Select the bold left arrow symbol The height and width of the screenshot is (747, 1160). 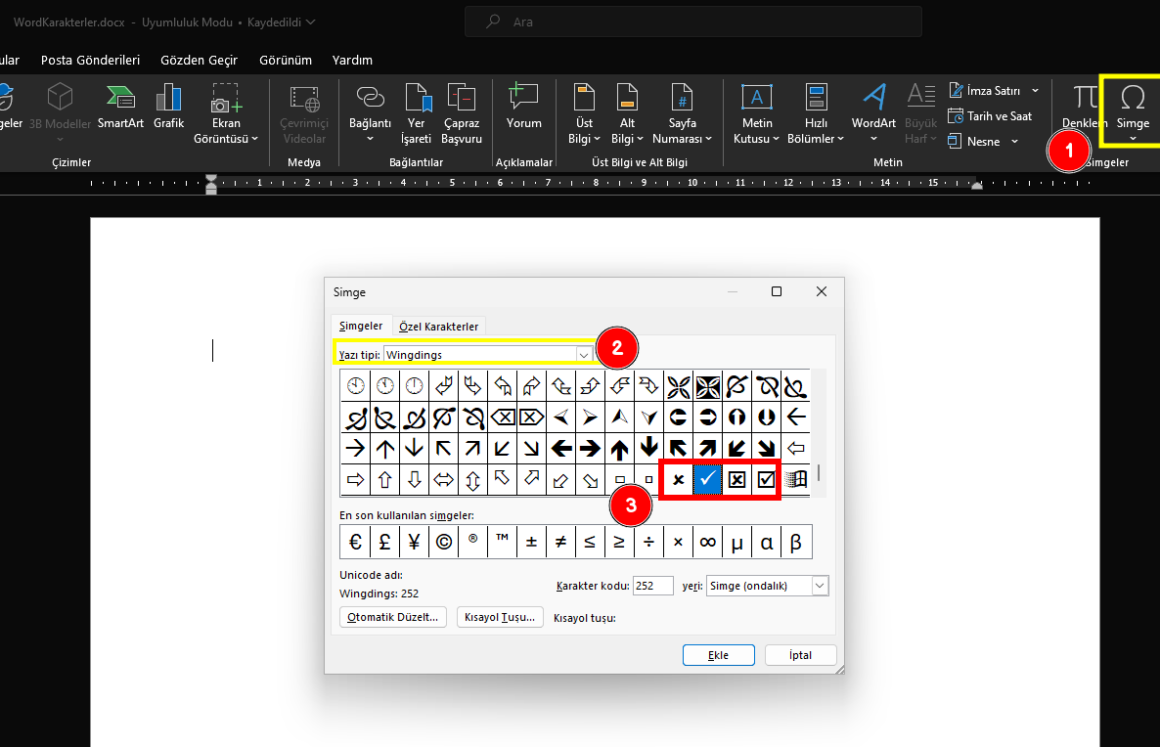[x=561, y=448]
